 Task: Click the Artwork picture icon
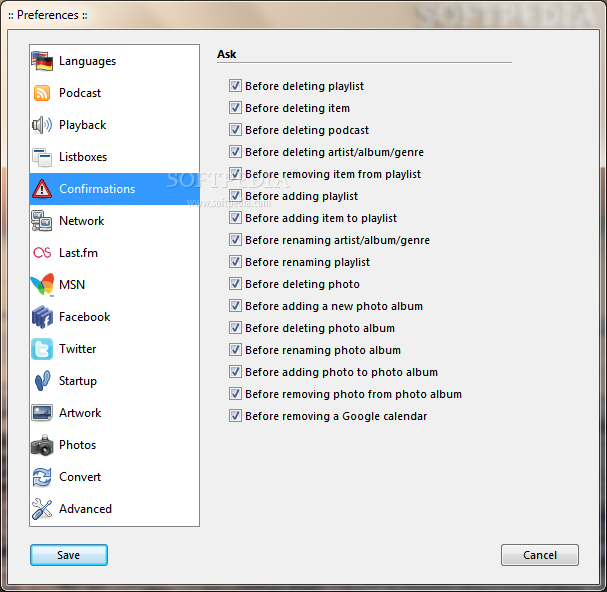(42, 413)
